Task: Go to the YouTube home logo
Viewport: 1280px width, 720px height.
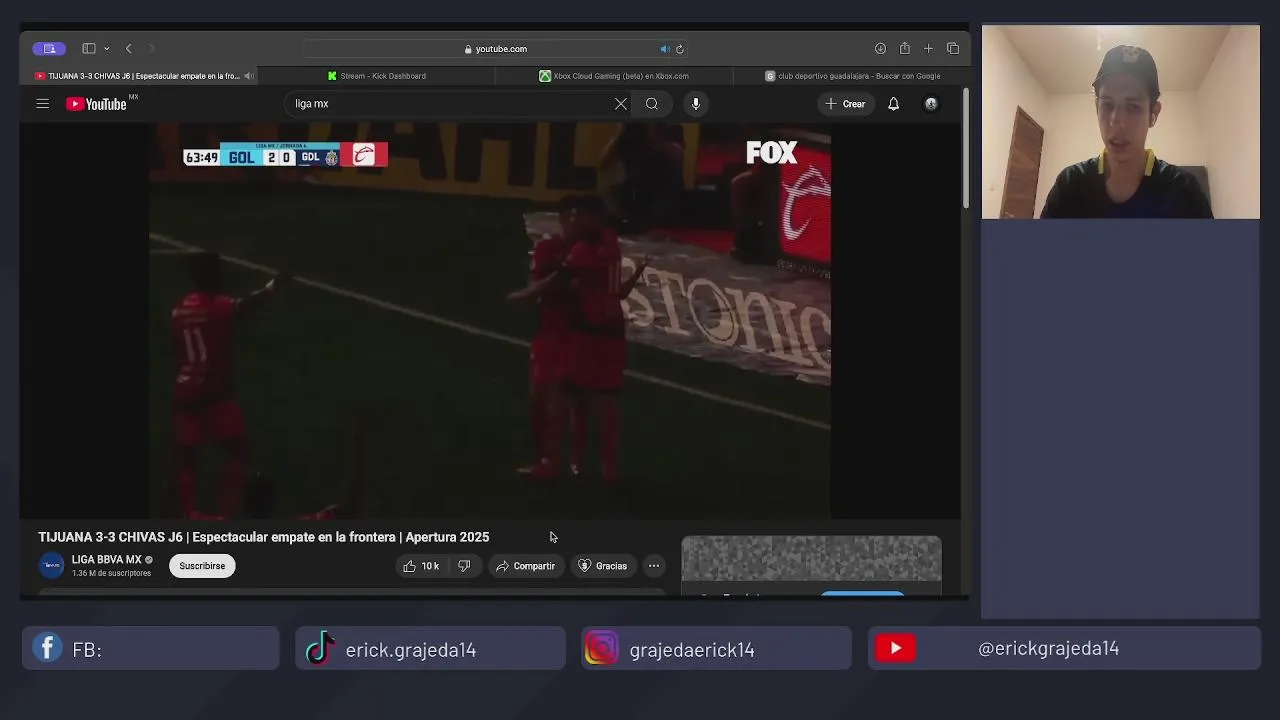Action: coord(97,104)
